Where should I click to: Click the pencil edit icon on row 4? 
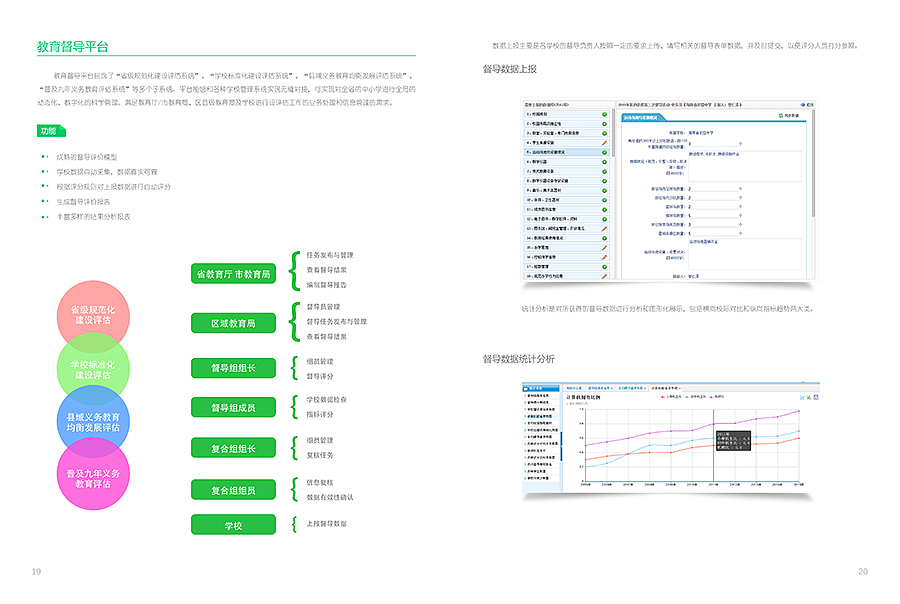coord(604,142)
